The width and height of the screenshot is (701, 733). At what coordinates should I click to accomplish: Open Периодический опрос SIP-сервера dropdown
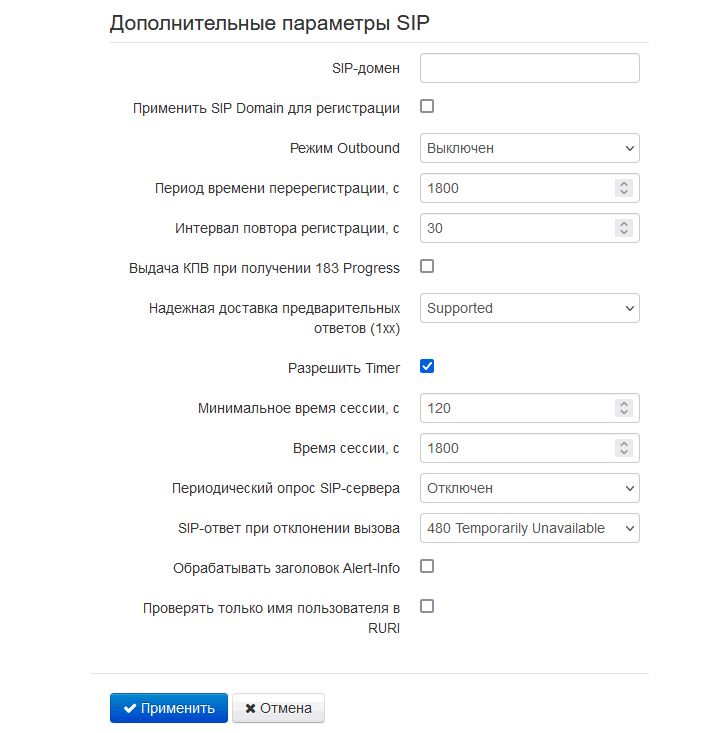point(529,488)
